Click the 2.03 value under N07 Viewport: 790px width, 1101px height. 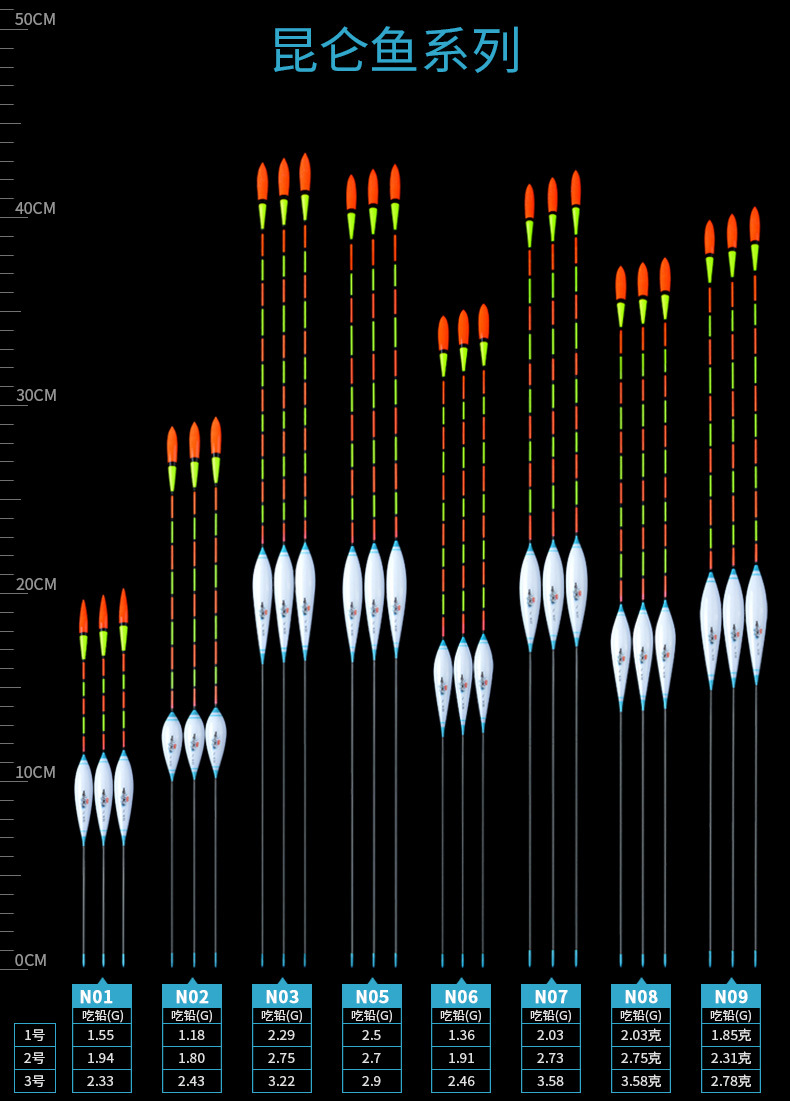(551, 1035)
